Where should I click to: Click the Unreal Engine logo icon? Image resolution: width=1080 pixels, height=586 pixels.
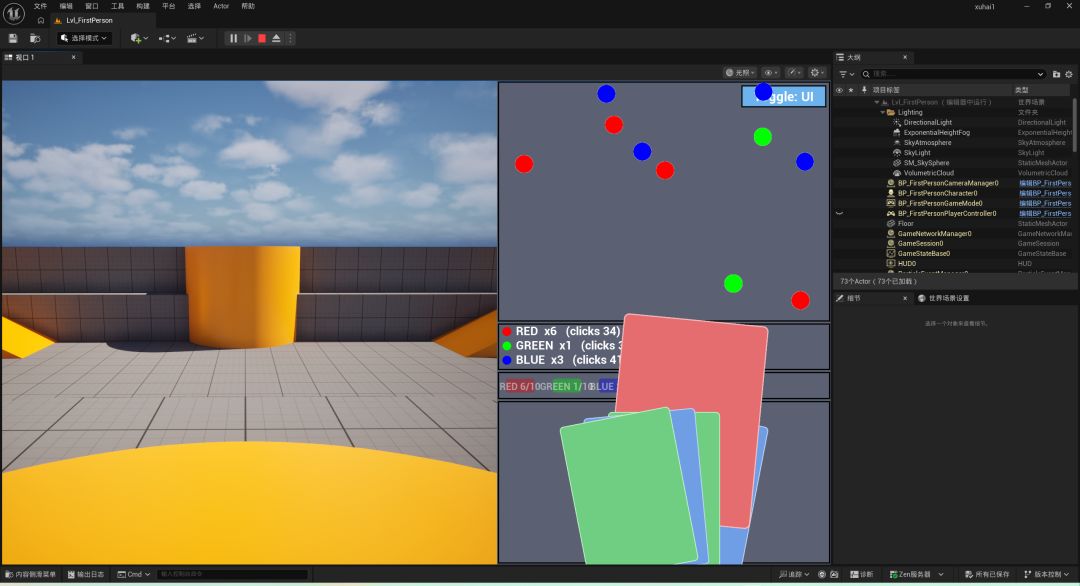pyautogui.click(x=14, y=13)
